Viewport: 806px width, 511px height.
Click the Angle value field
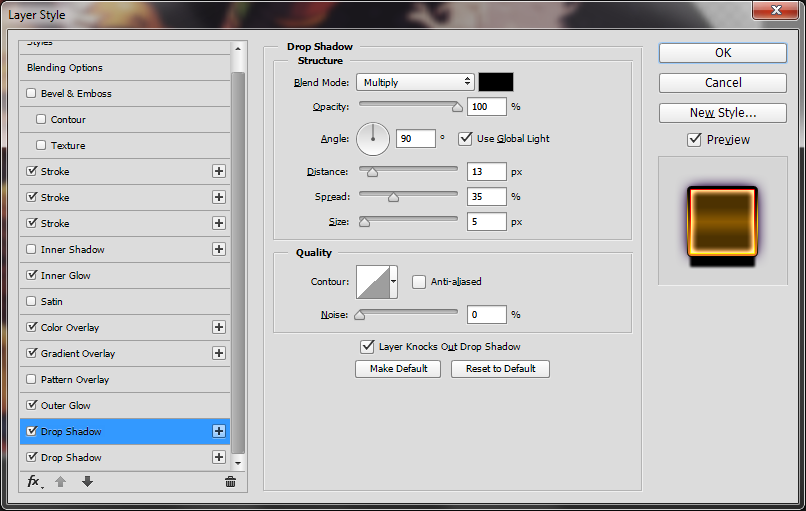(415, 139)
